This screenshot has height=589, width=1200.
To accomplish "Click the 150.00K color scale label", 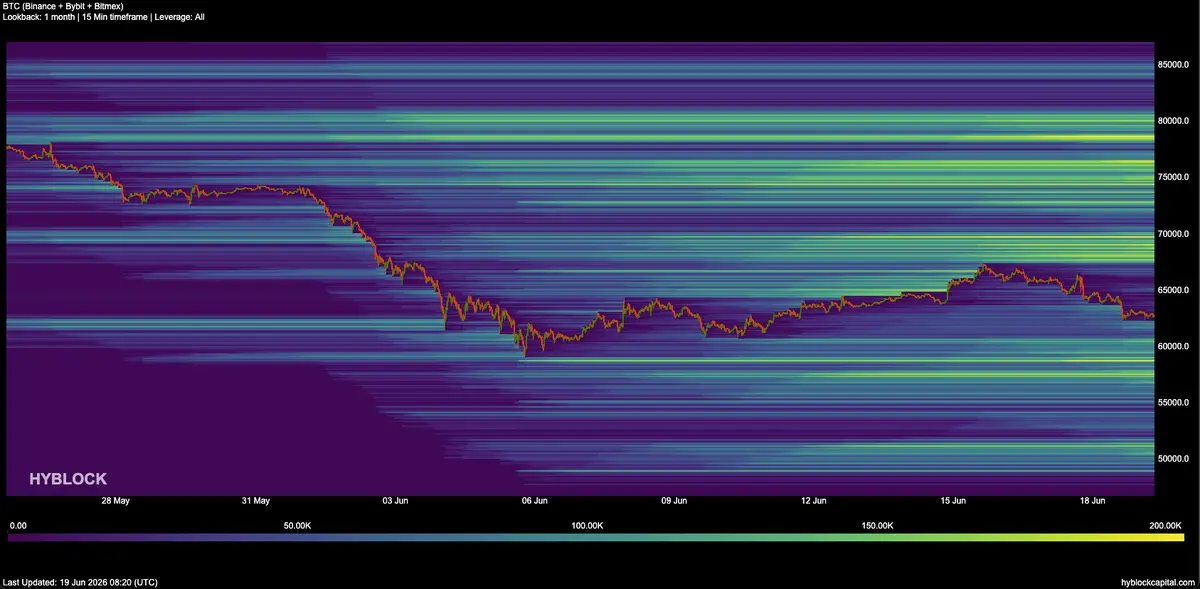I will 876,525.
